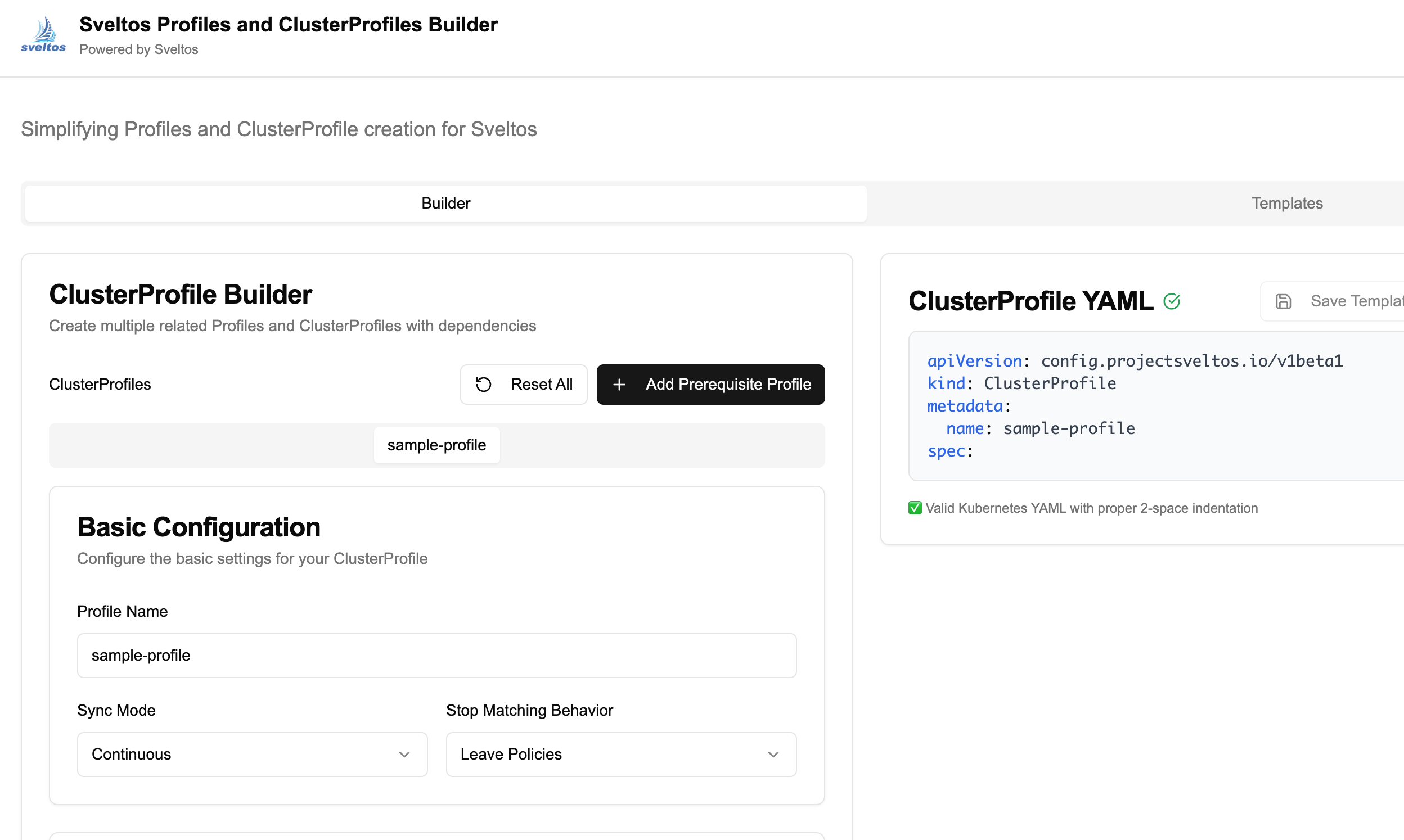Click the chevron on the Leave Policies selector
This screenshot has height=840, width=1404.
(773, 755)
